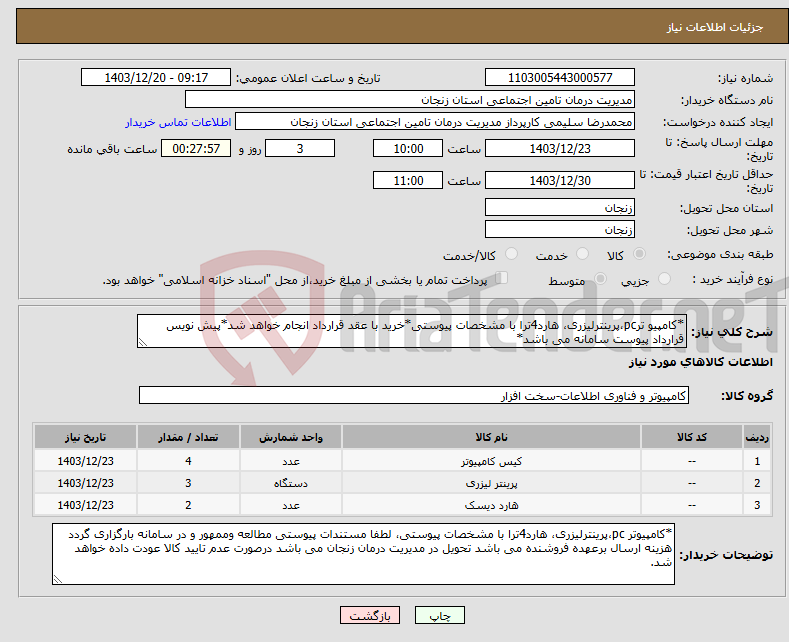Image resolution: width=789 pixels, height=642 pixels.
Task: Click the price validity date 1403/12/30 field
Action: point(560,180)
